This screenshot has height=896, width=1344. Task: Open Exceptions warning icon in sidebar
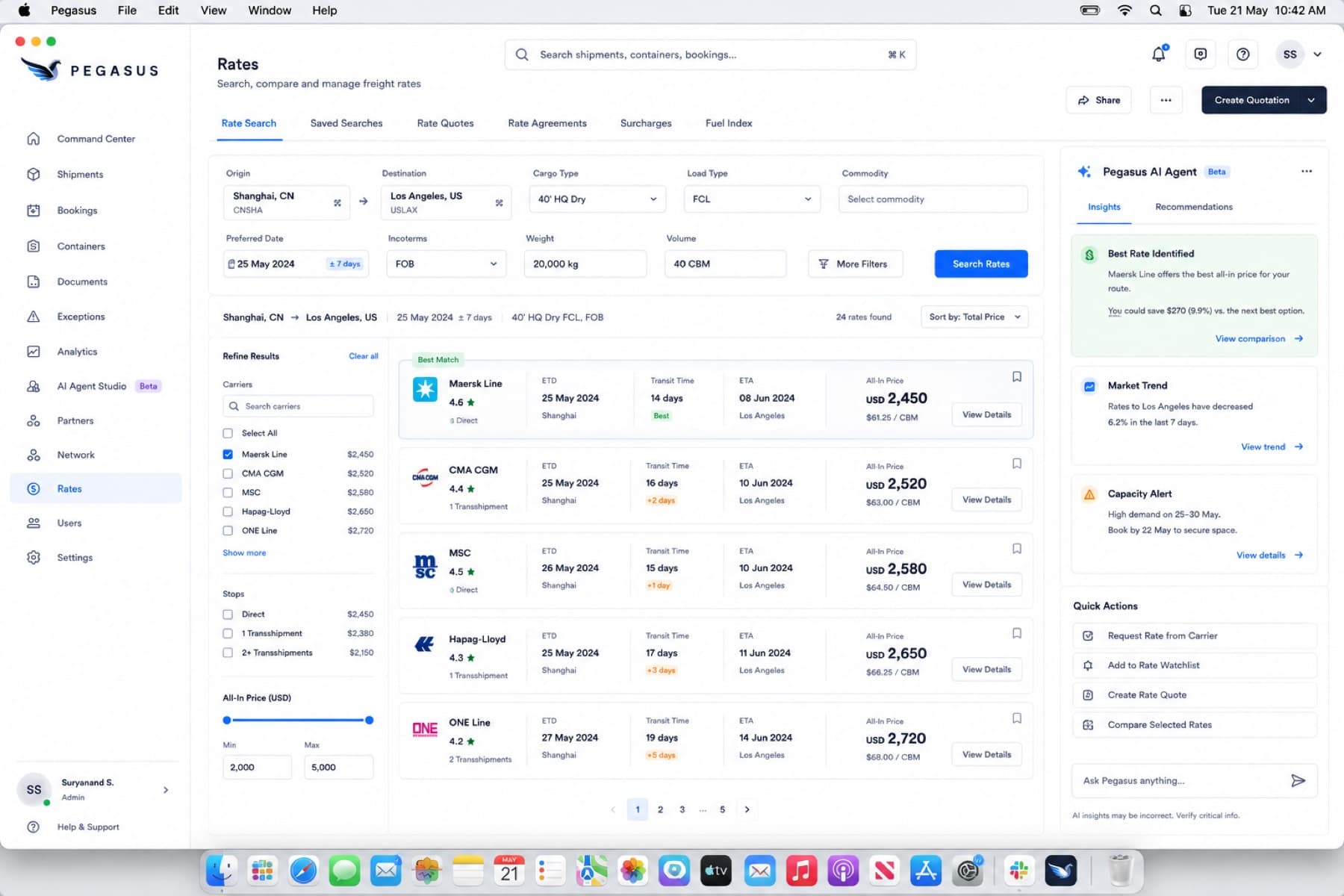pos(34,317)
